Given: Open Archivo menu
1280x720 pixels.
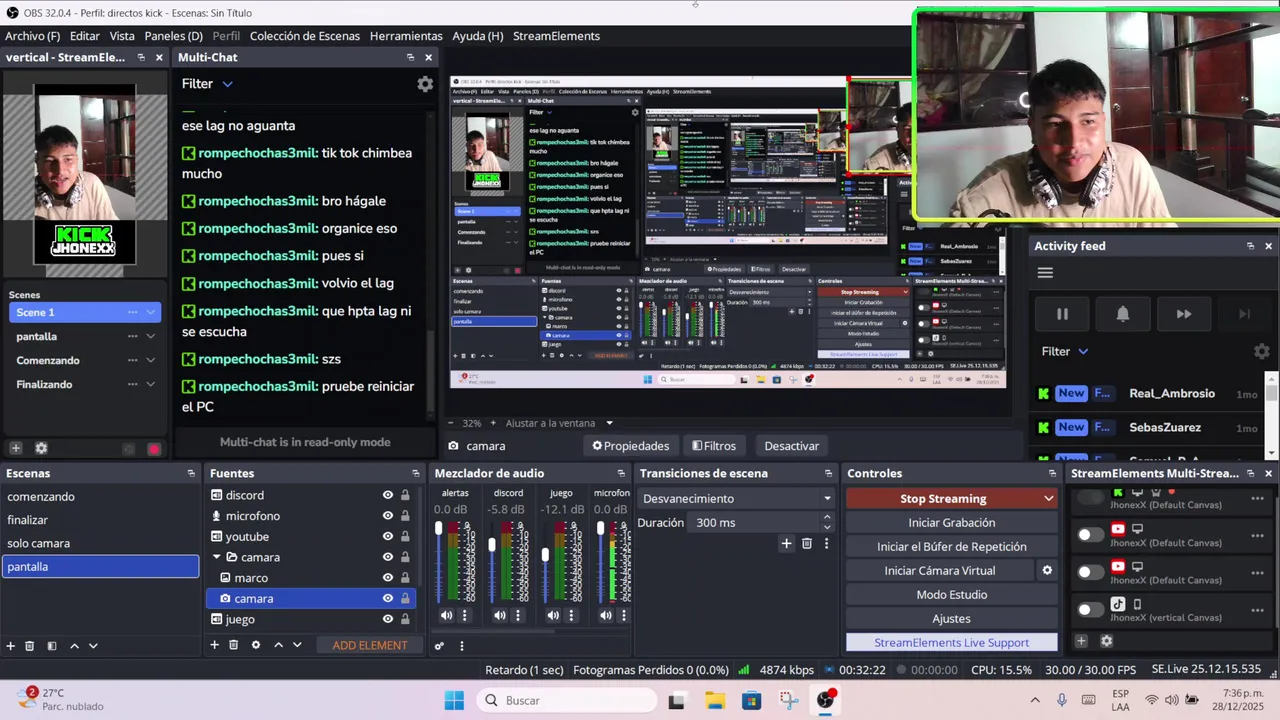Looking at the screenshot, I should [x=32, y=36].
